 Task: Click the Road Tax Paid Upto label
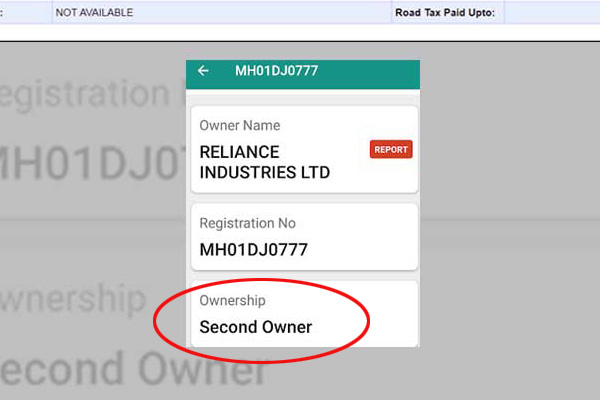[x=448, y=12]
